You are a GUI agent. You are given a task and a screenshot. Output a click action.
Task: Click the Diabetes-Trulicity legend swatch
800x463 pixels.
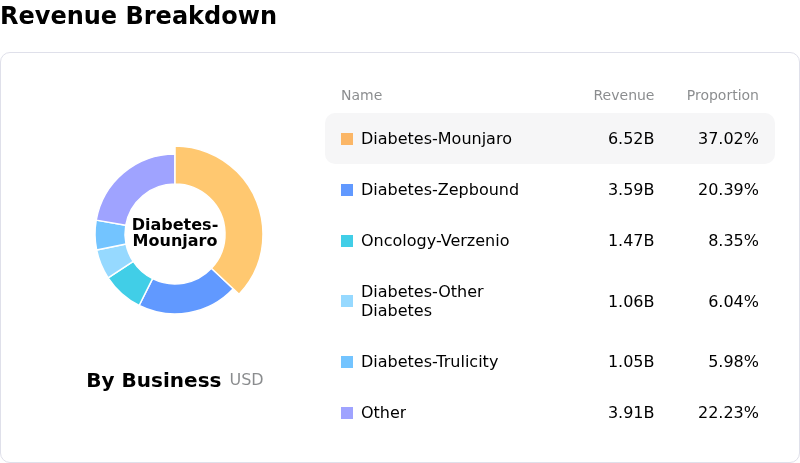click(347, 362)
